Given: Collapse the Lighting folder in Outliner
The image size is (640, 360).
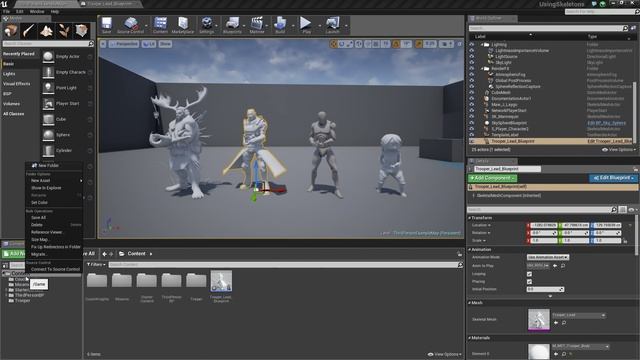Looking at the screenshot, I should point(482,44).
